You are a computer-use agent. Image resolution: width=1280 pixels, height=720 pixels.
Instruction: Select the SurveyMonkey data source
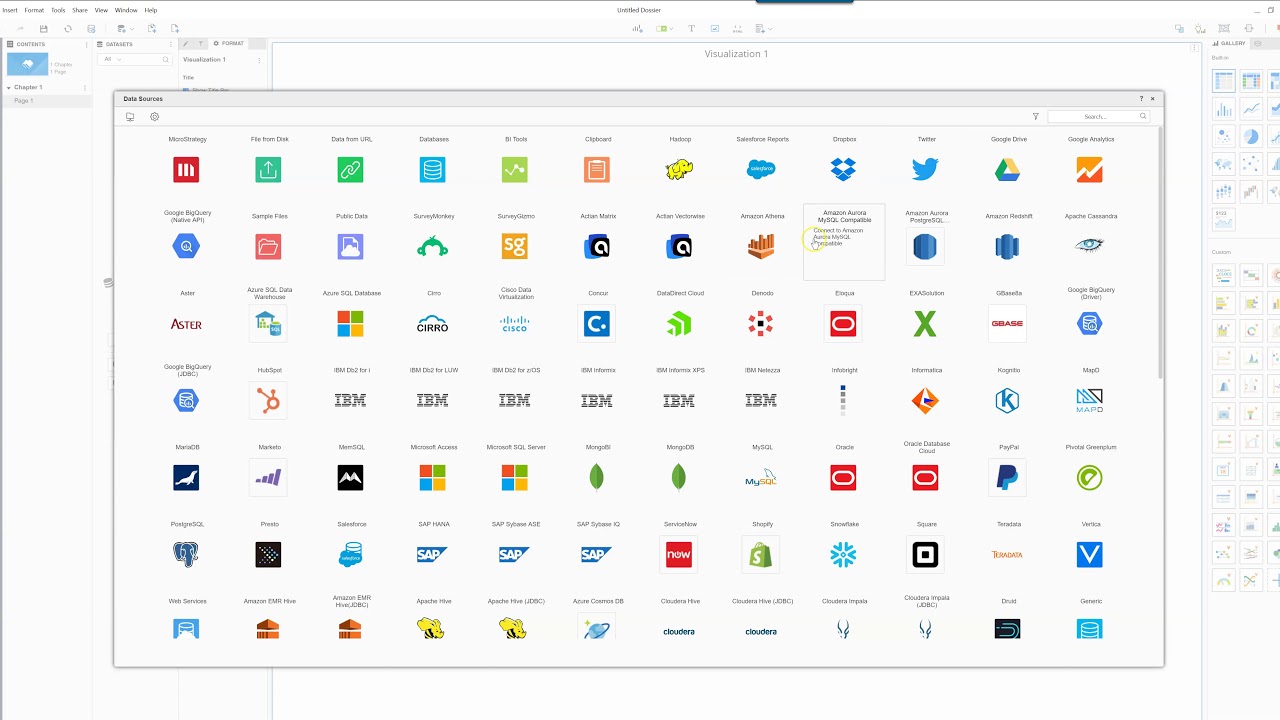[x=432, y=247]
